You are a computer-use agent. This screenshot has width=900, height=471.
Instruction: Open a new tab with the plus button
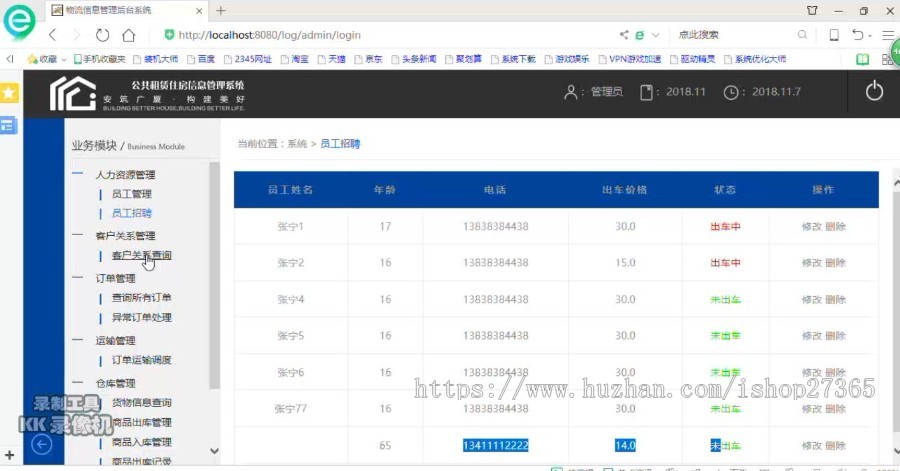221,10
